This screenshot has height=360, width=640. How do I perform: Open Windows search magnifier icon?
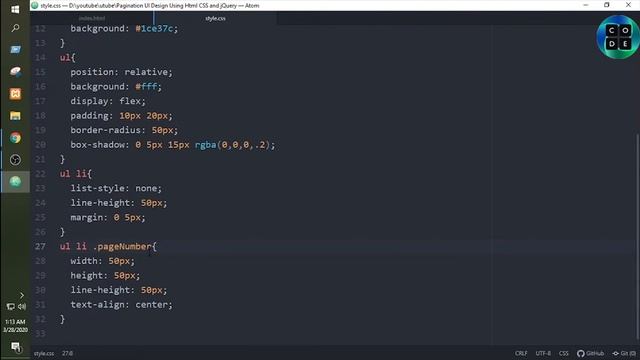(15, 28)
